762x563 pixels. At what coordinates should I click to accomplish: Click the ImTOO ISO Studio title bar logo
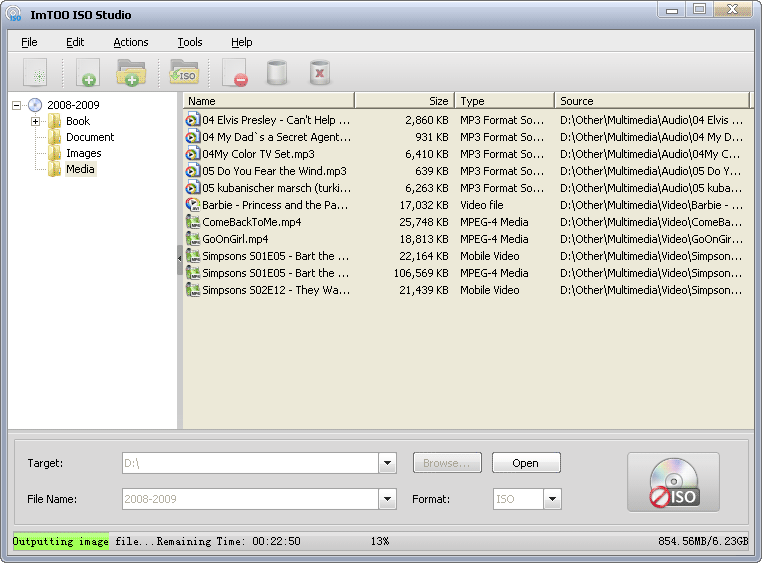pos(14,13)
